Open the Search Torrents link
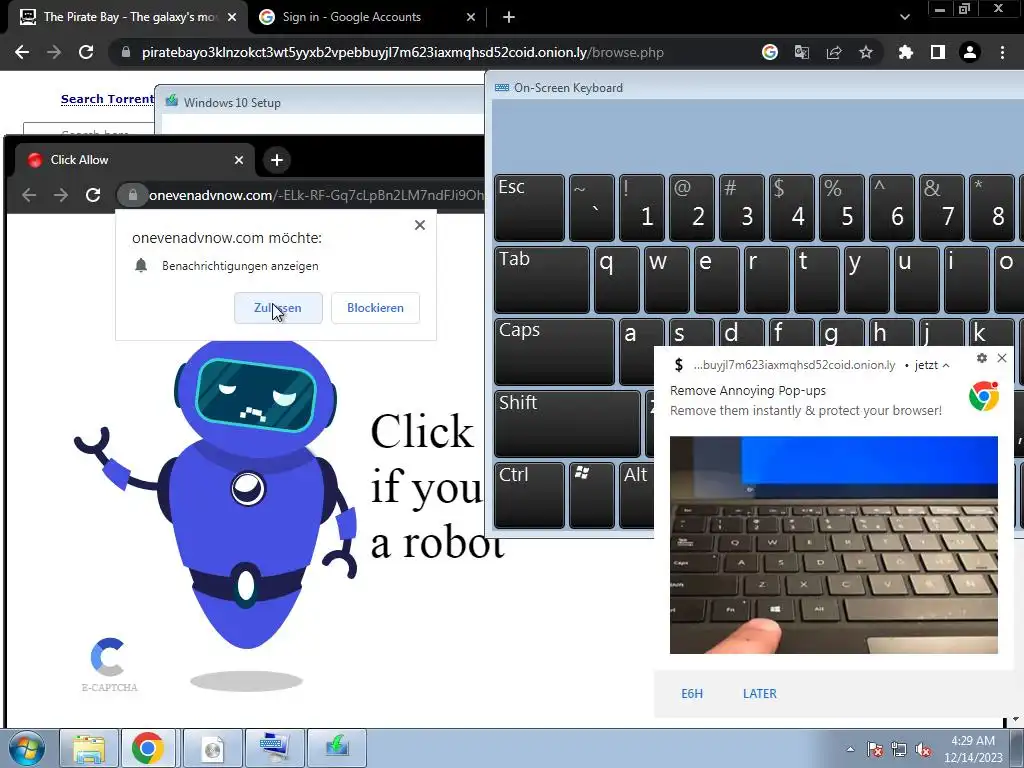1024x768 pixels. 107,99
